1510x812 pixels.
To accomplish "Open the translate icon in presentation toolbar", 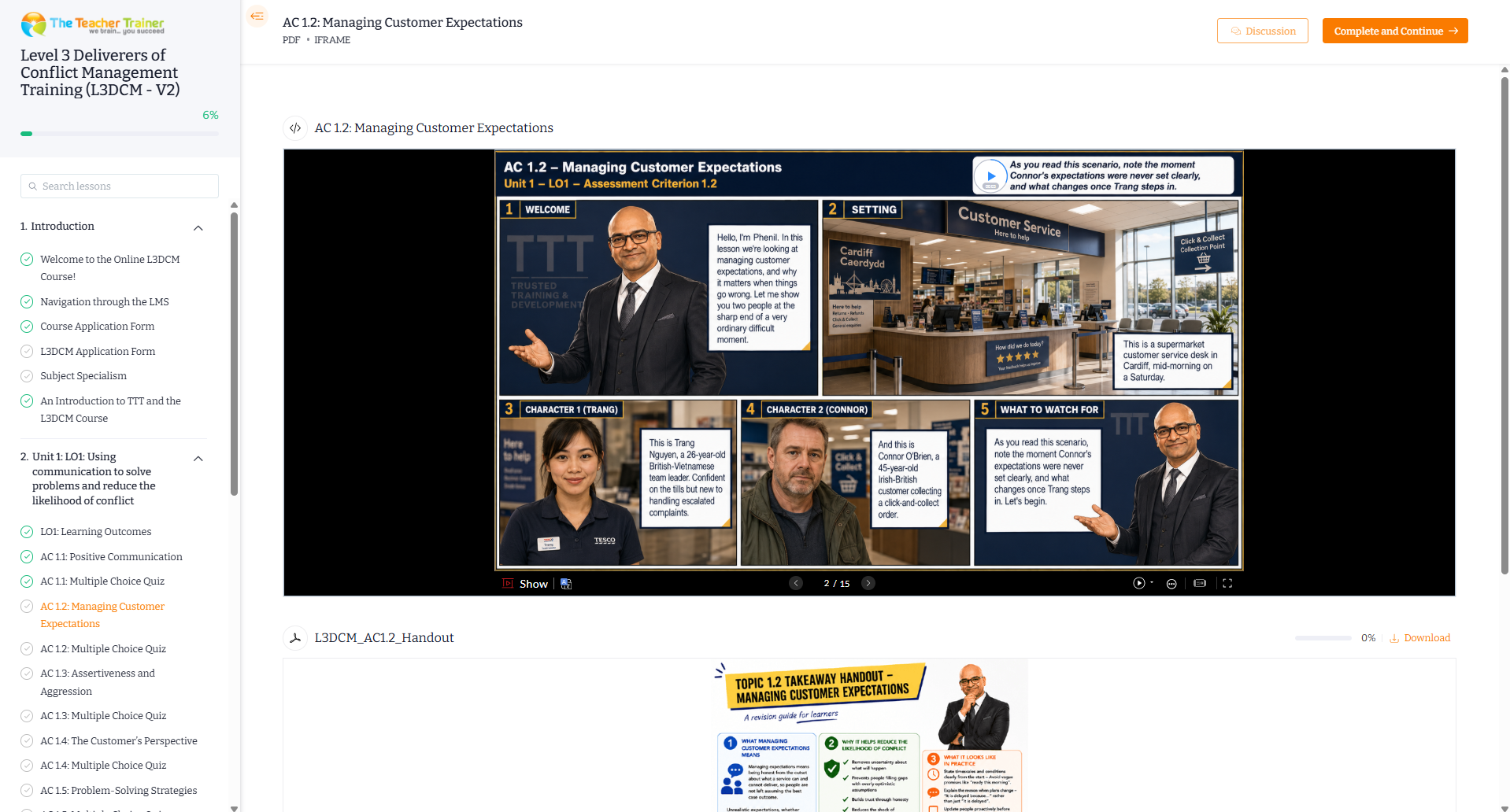I will [x=566, y=584].
